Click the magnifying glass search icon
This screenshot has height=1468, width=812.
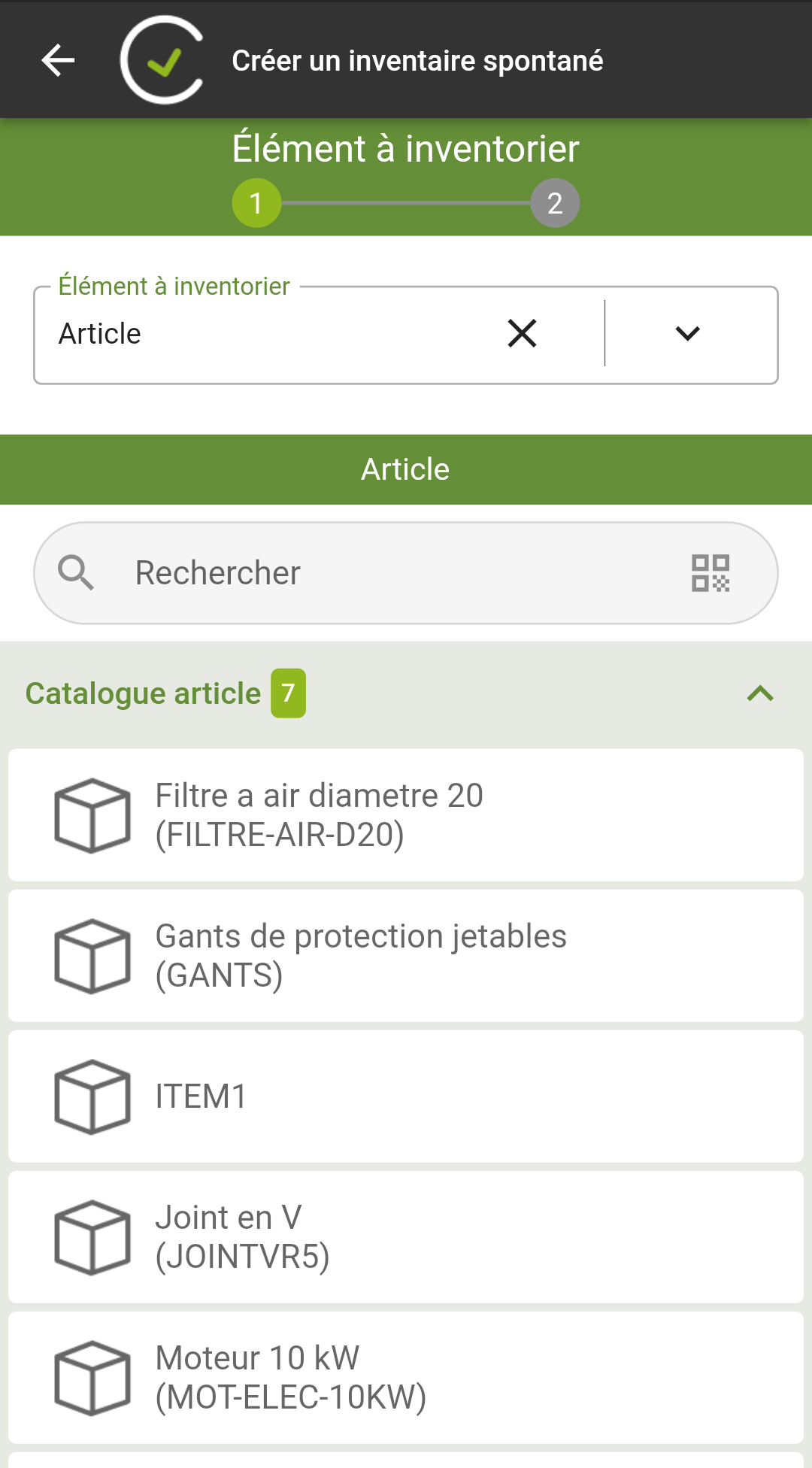click(x=76, y=573)
